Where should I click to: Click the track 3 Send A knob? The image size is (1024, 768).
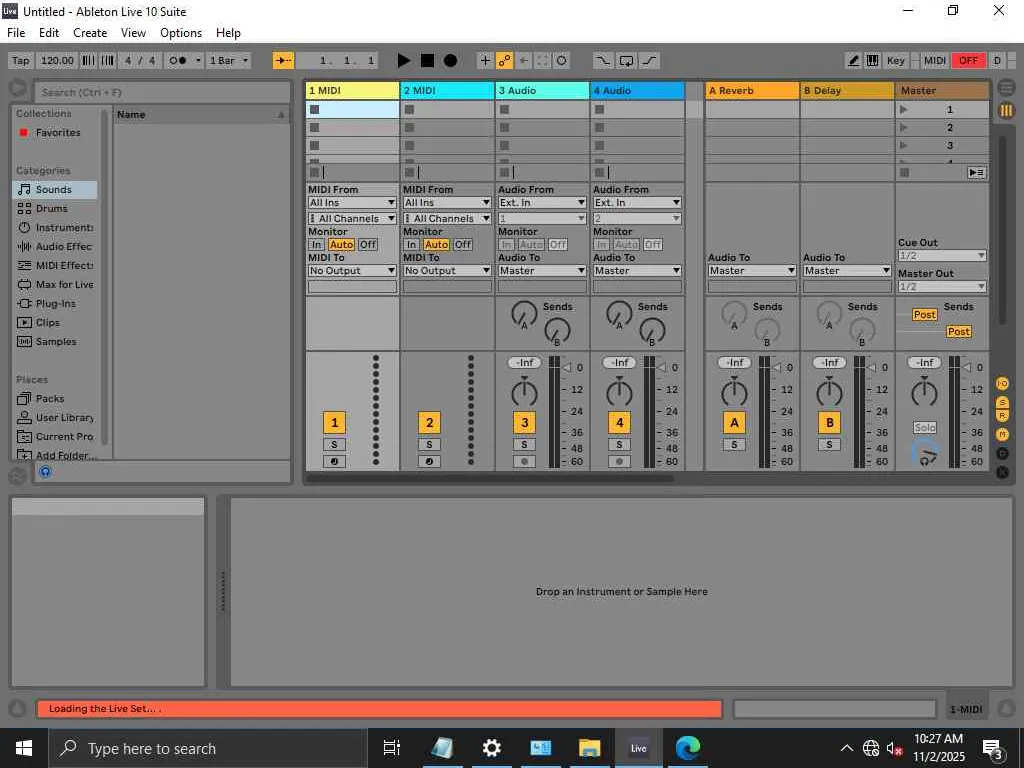pos(524,315)
